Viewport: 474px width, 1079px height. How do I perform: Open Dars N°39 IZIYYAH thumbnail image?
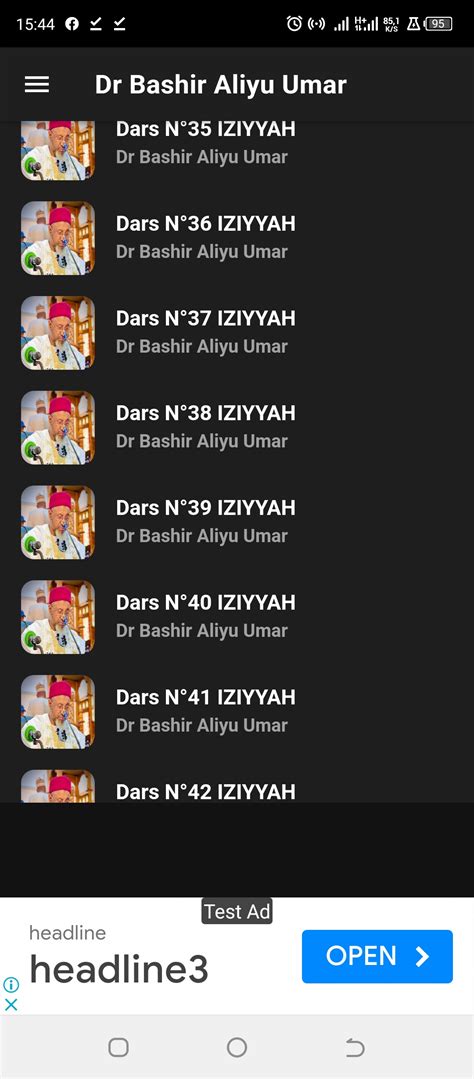tap(58, 522)
